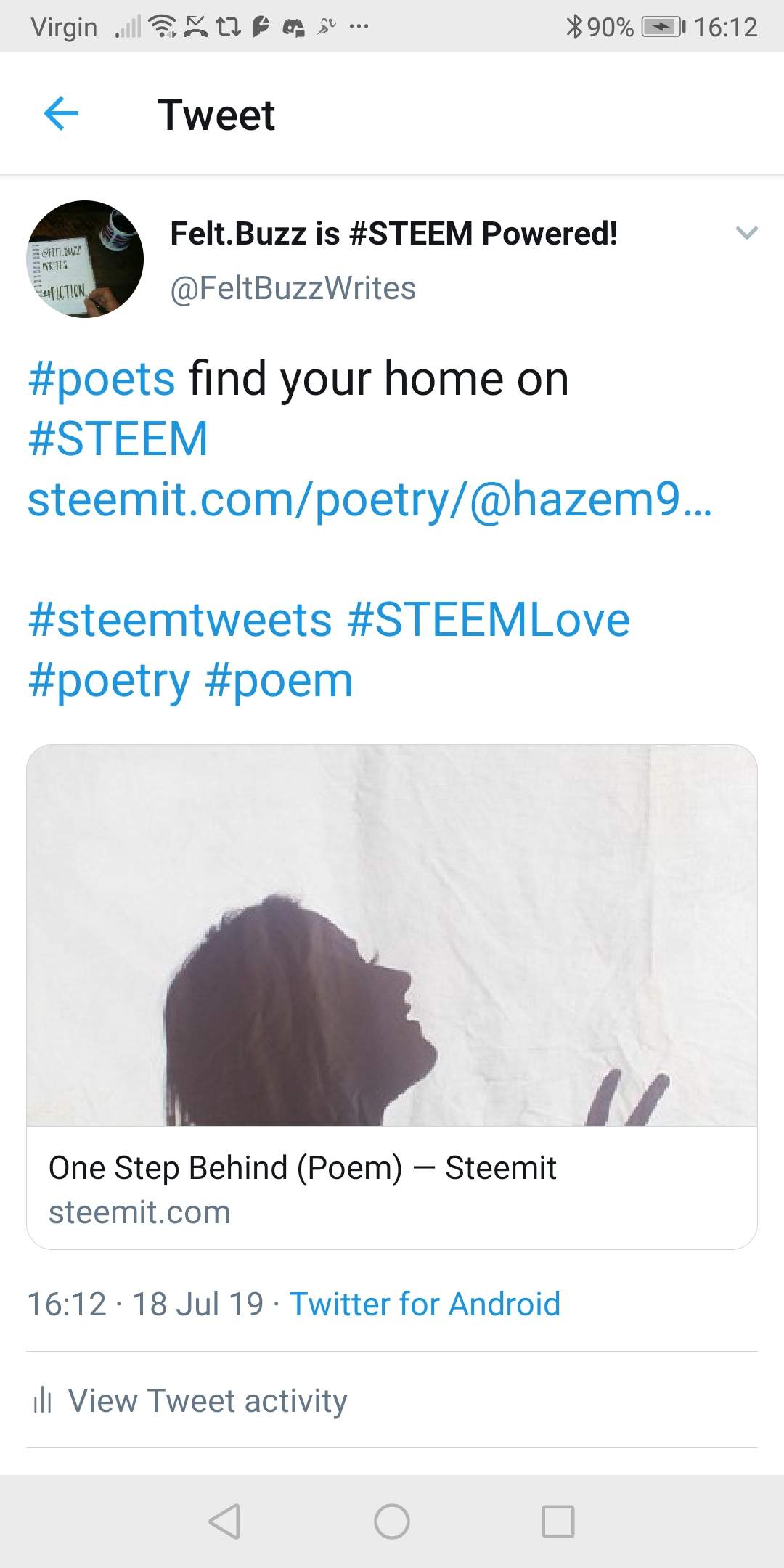Open the silhouette preview image card
The width and height of the screenshot is (784, 1568).
coord(392,935)
